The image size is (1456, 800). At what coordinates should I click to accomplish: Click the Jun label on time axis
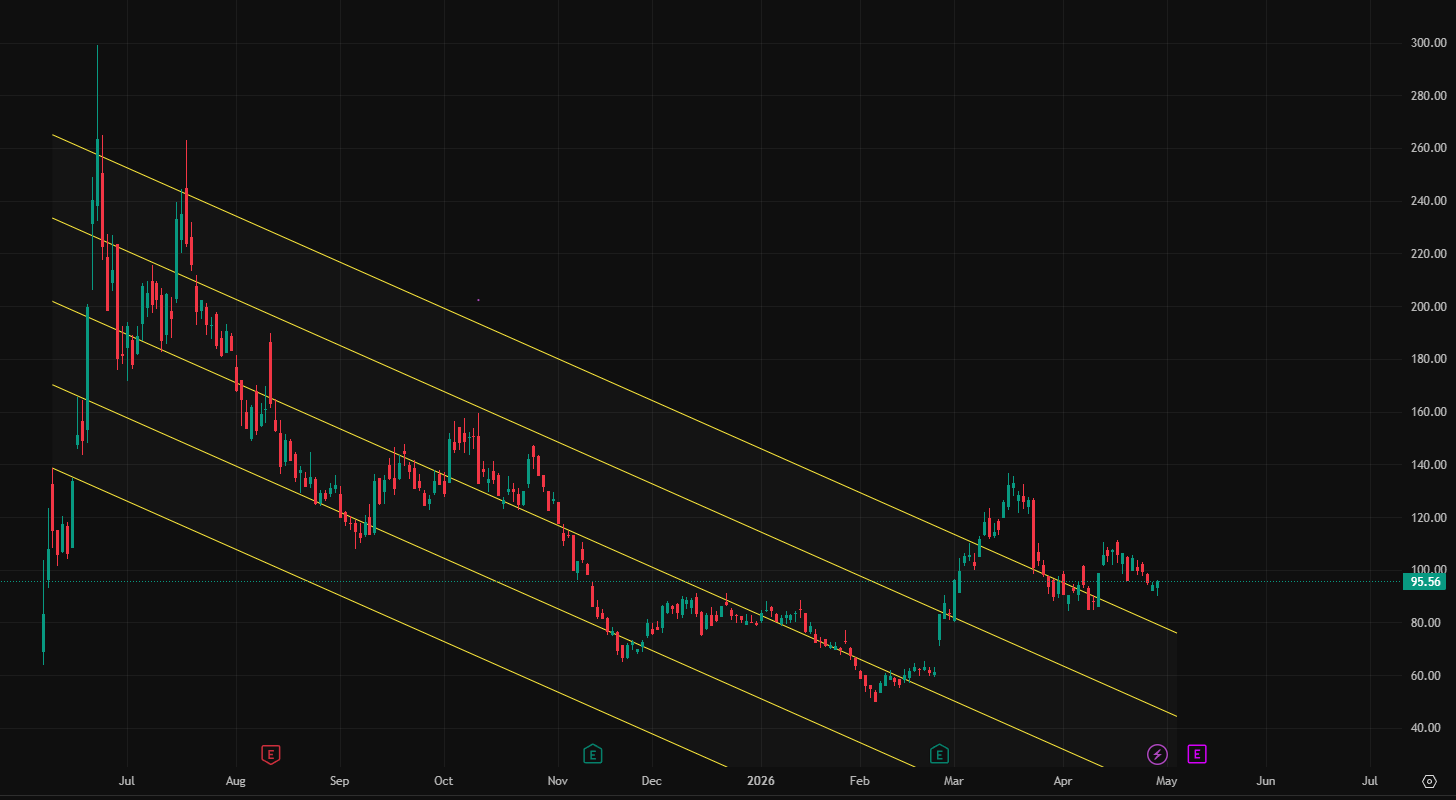(x=1265, y=781)
